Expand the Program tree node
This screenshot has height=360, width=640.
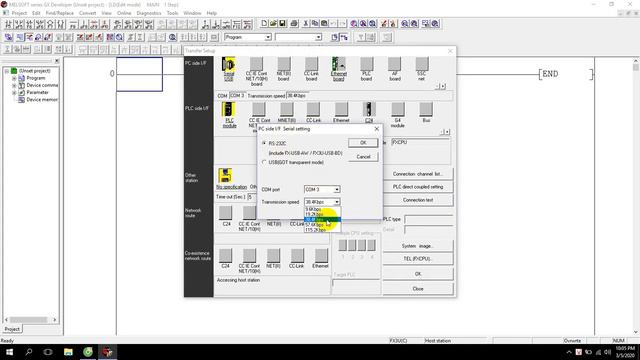pyautogui.click(x=14, y=78)
